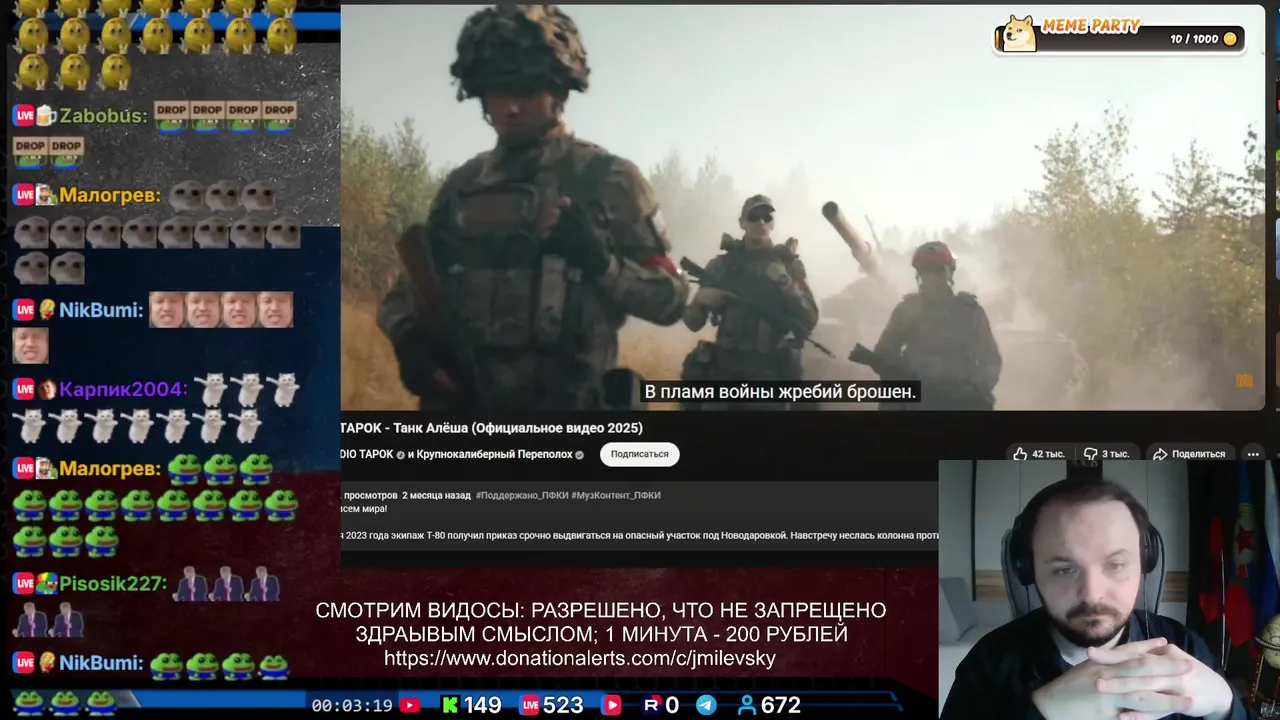1280x720 pixels.
Task: Click the green Kick icon next to 149
Action: tap(451, 705)
